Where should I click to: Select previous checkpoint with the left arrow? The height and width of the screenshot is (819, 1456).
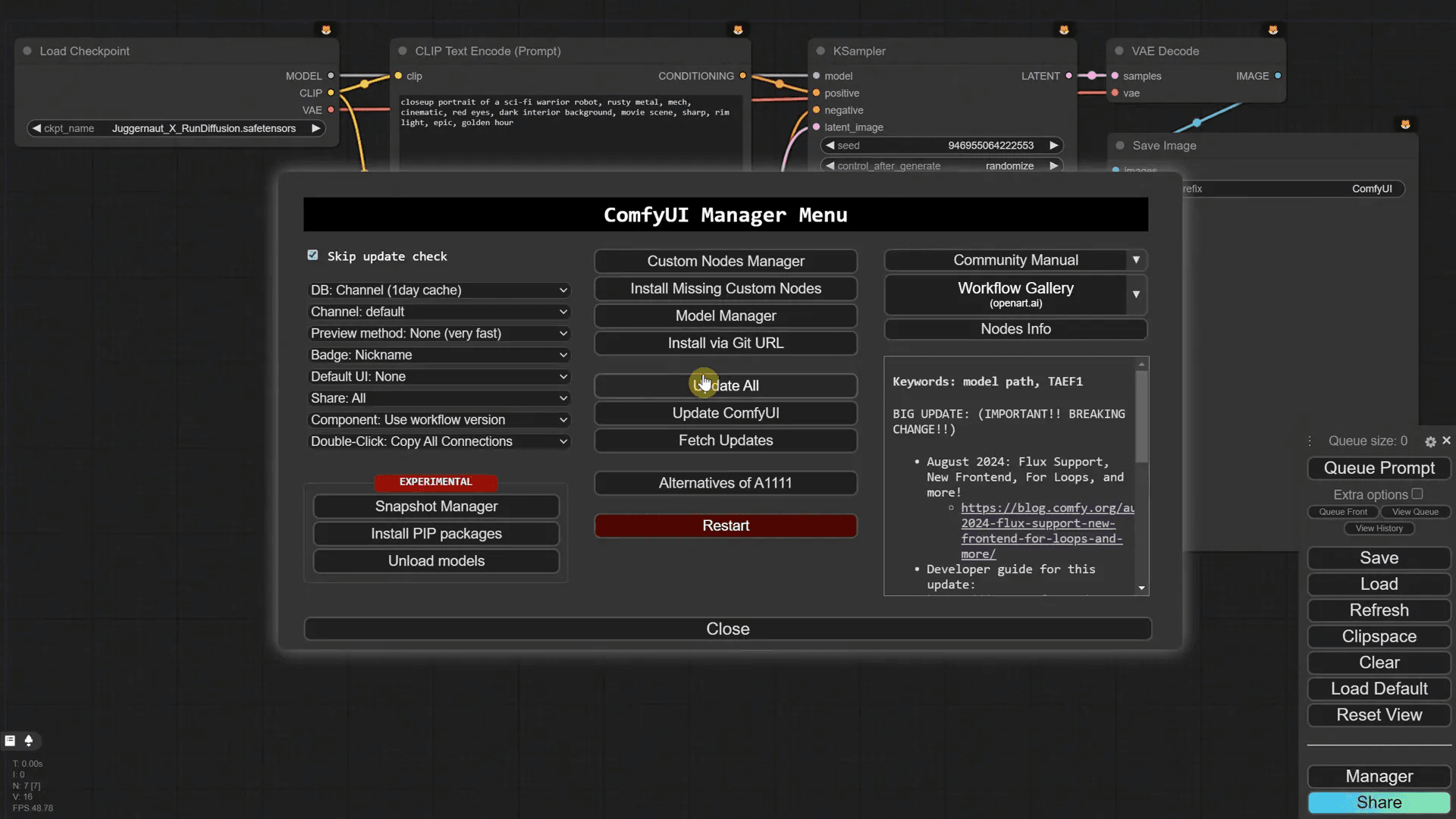38,128
